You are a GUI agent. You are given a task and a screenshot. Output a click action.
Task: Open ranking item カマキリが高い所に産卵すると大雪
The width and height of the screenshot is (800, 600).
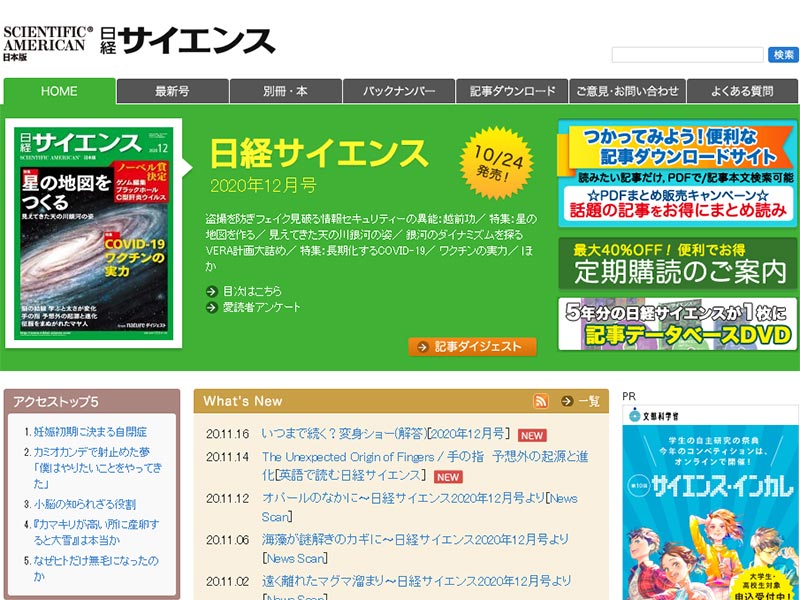96,532
